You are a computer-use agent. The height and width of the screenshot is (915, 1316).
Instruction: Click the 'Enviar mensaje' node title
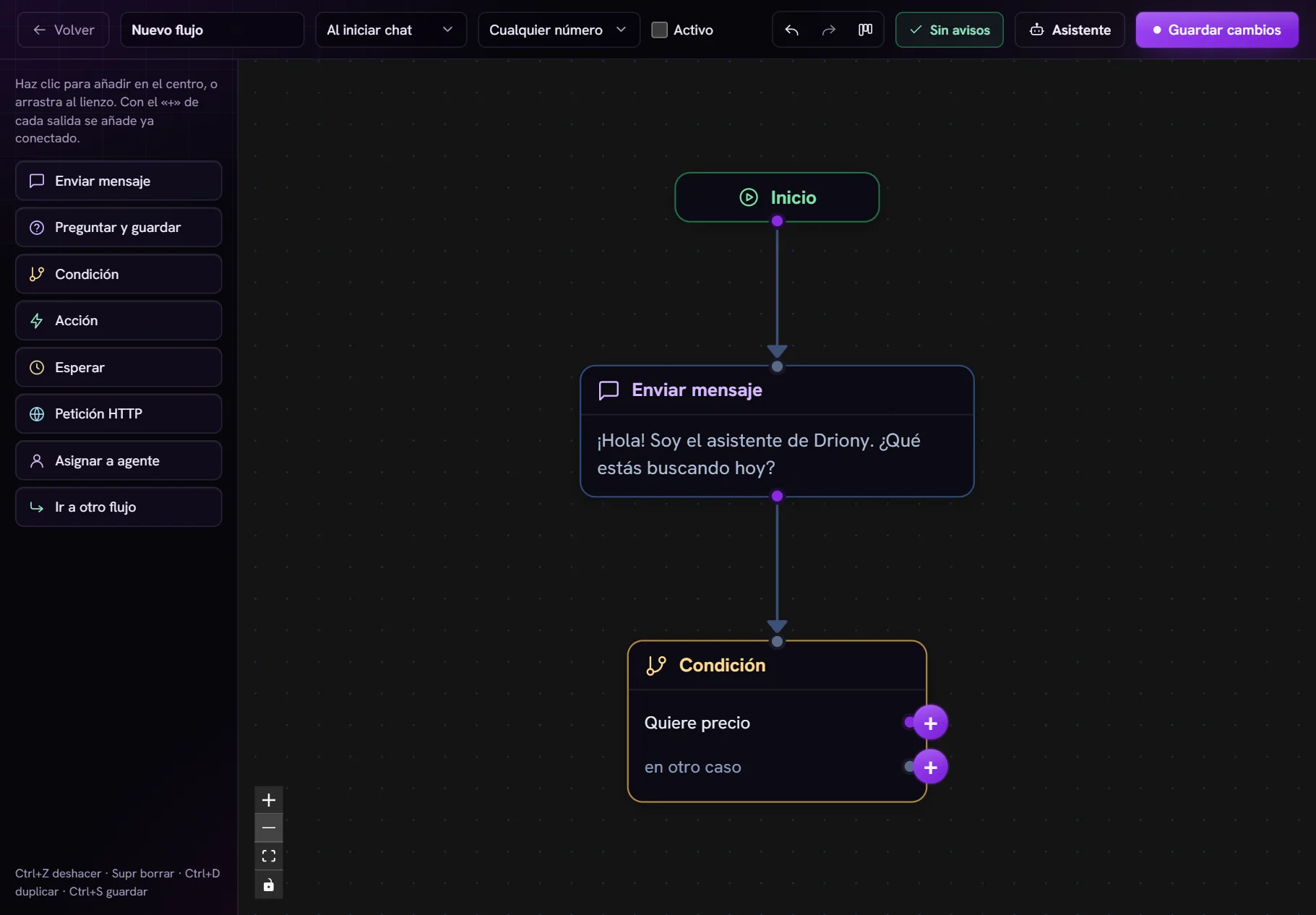coord(697,390)
